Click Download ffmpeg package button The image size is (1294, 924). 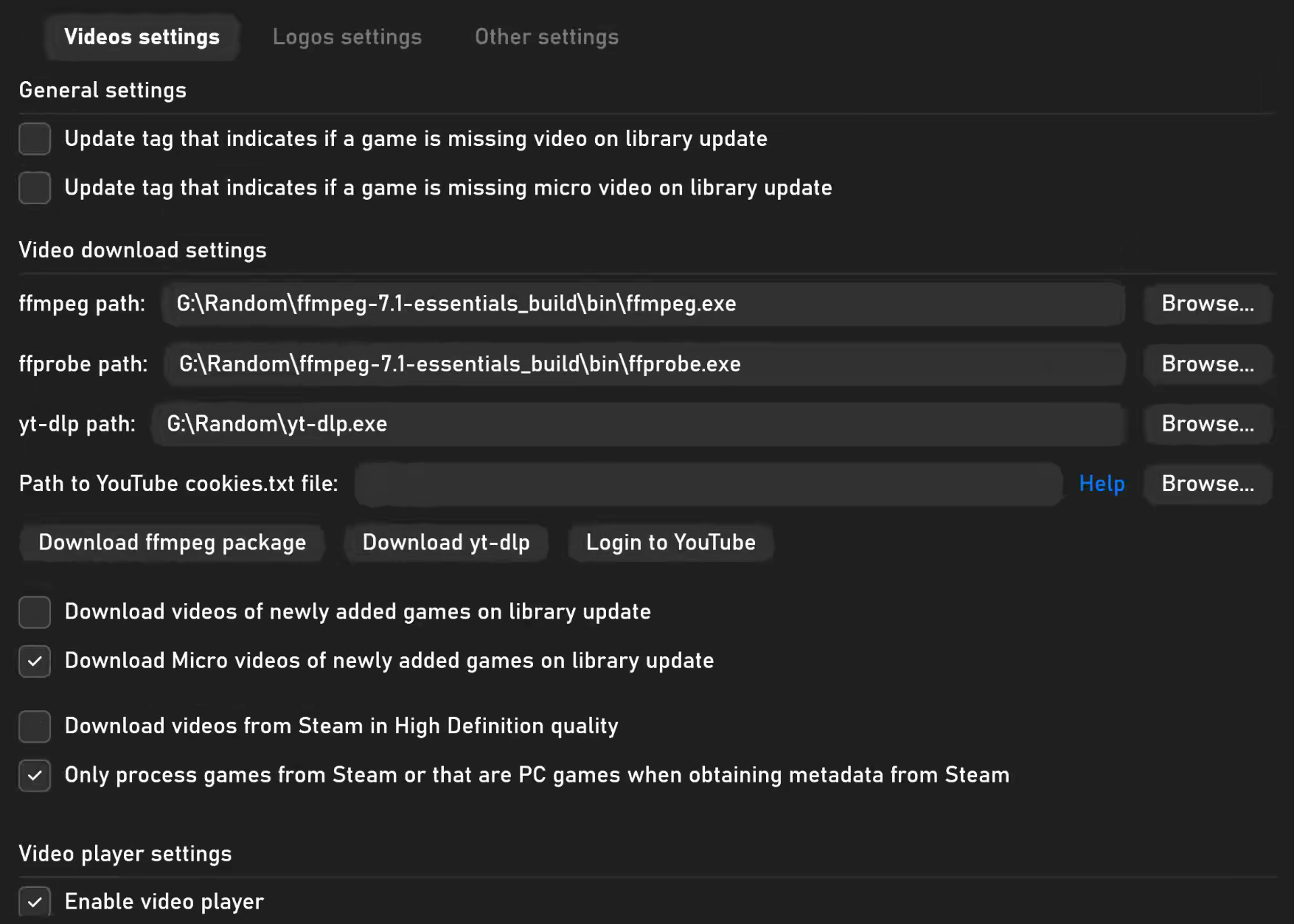(x=173, y=543)
